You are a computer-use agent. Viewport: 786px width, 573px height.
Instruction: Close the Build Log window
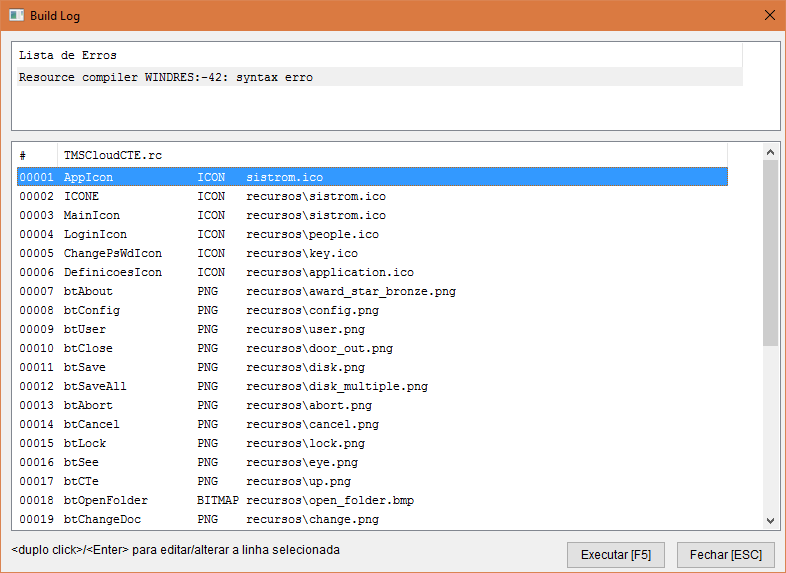[768, 16]
